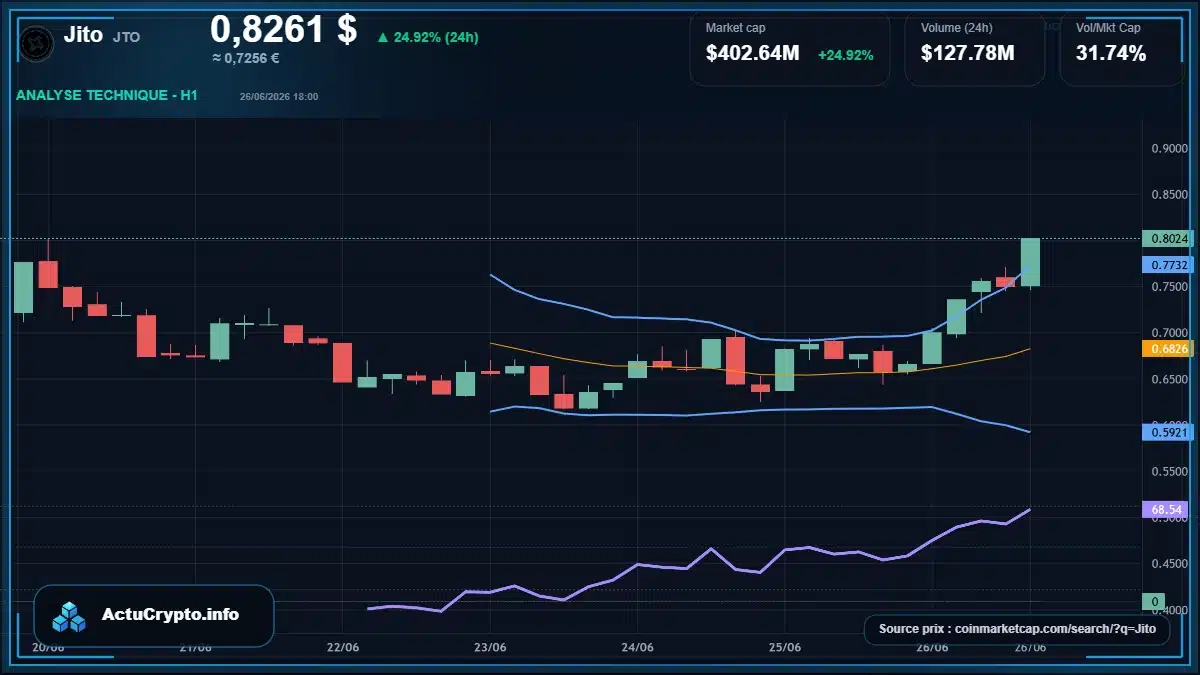Click the 0.7000 price axis label
The height and width of the screenshot is (675, 1200).
point(1170,333)
